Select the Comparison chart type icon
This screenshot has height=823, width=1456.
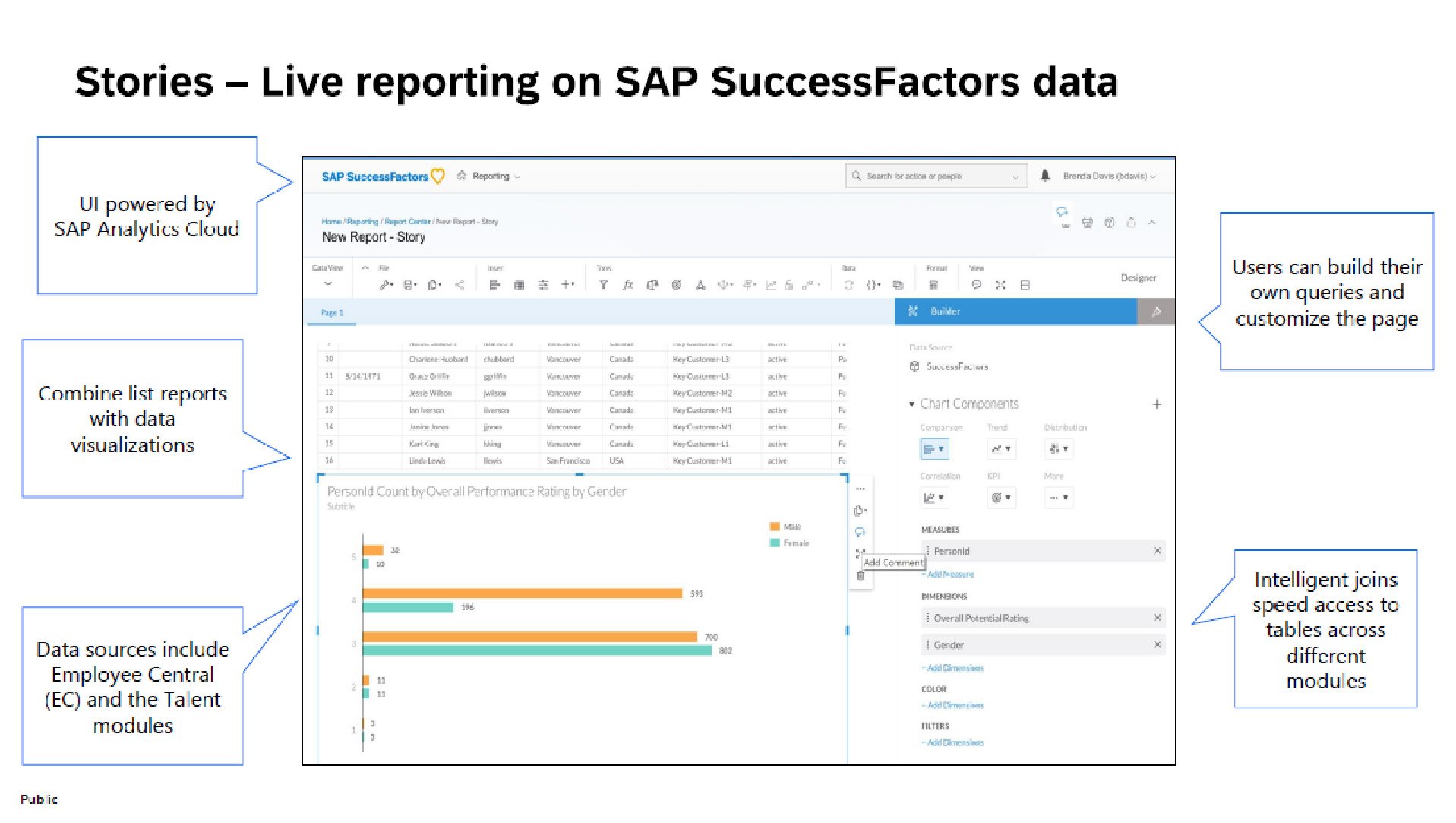point(934,449)
